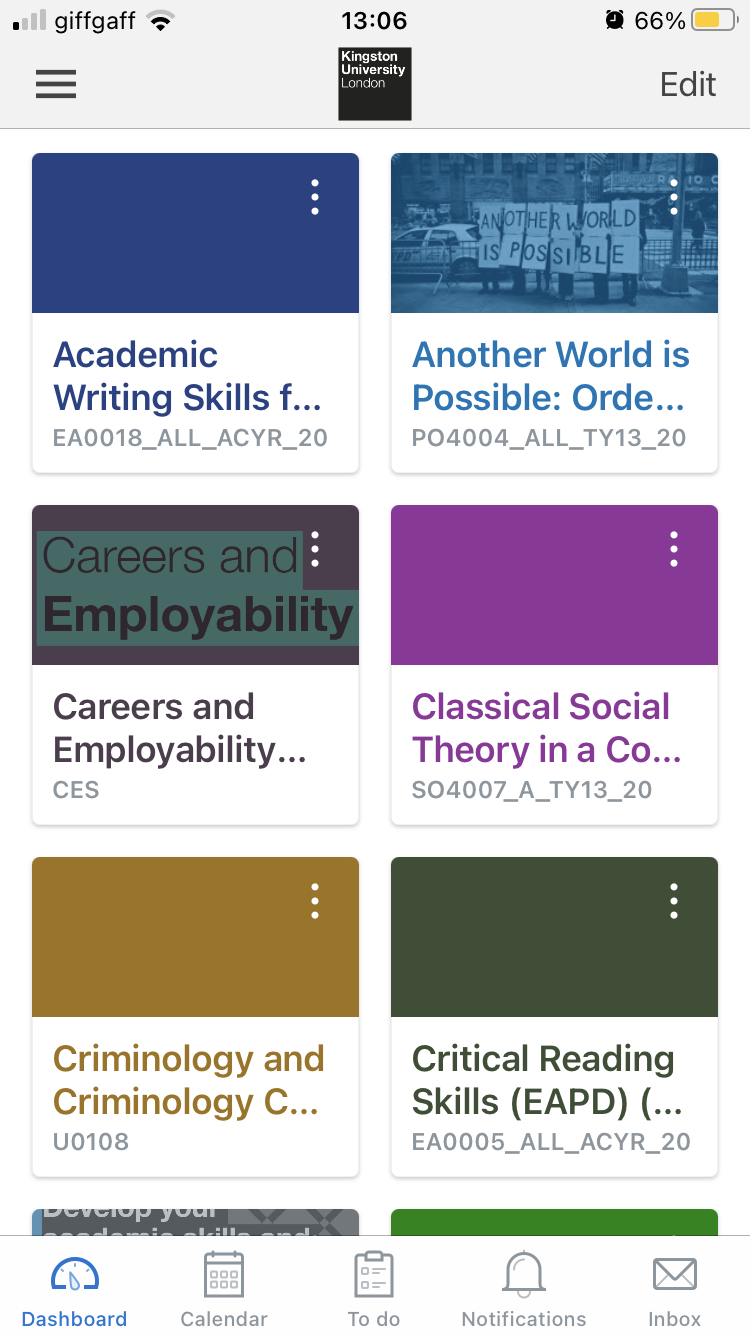Open options for Another World is Possible card
This screenshot has height=1334, width=750.
pos(674,197)
